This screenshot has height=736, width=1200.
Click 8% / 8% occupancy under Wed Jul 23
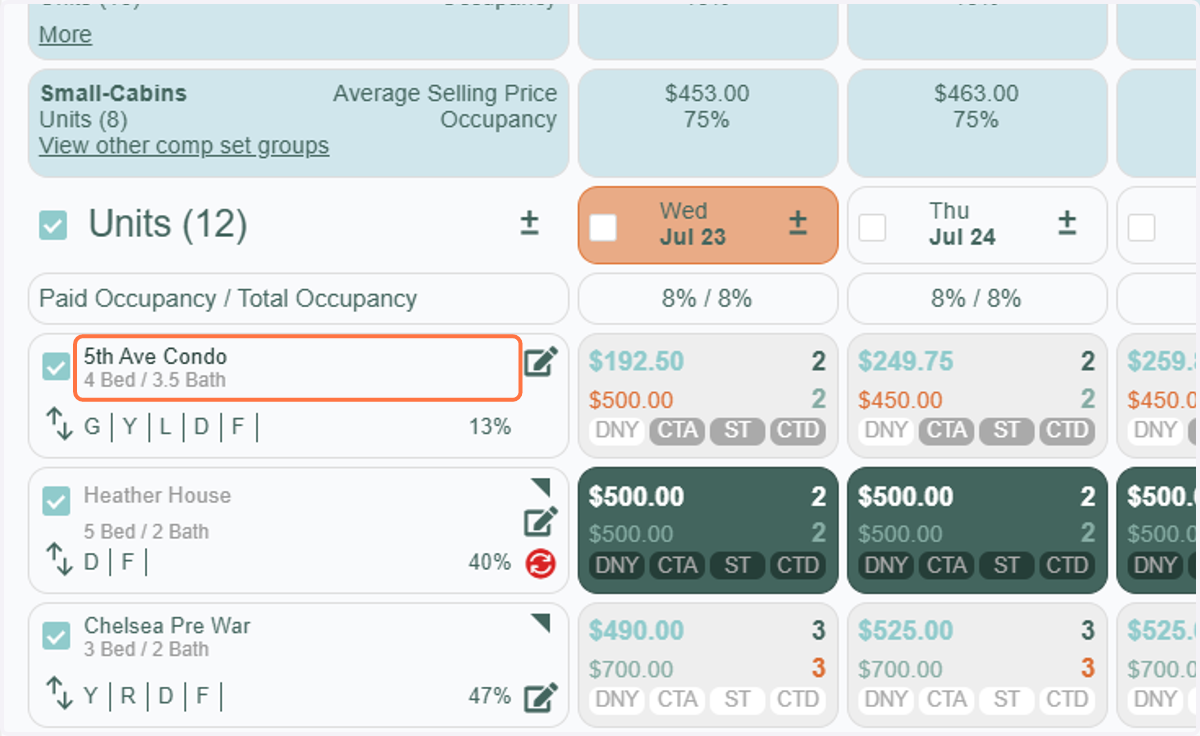(707, 298)
